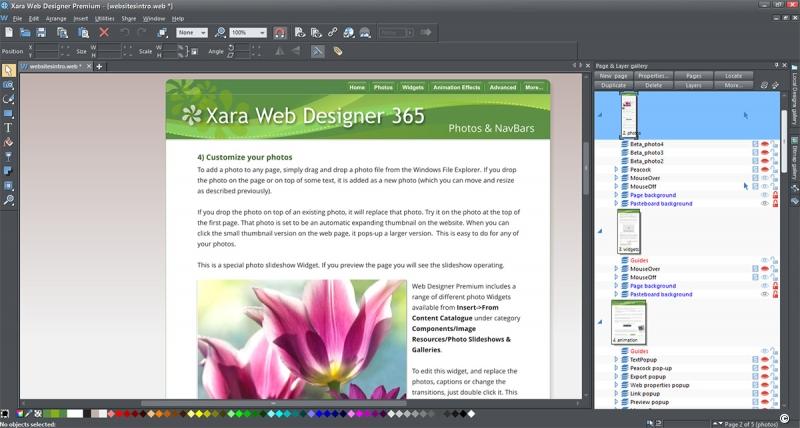Toggle visibility of TextPopup layer

coord(765,360)
